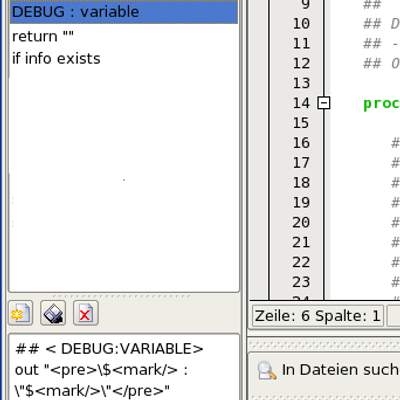Click line number 16 in the gutter
Image resolution: width=400 pixels, height=400 pixels.
[301, 143]
